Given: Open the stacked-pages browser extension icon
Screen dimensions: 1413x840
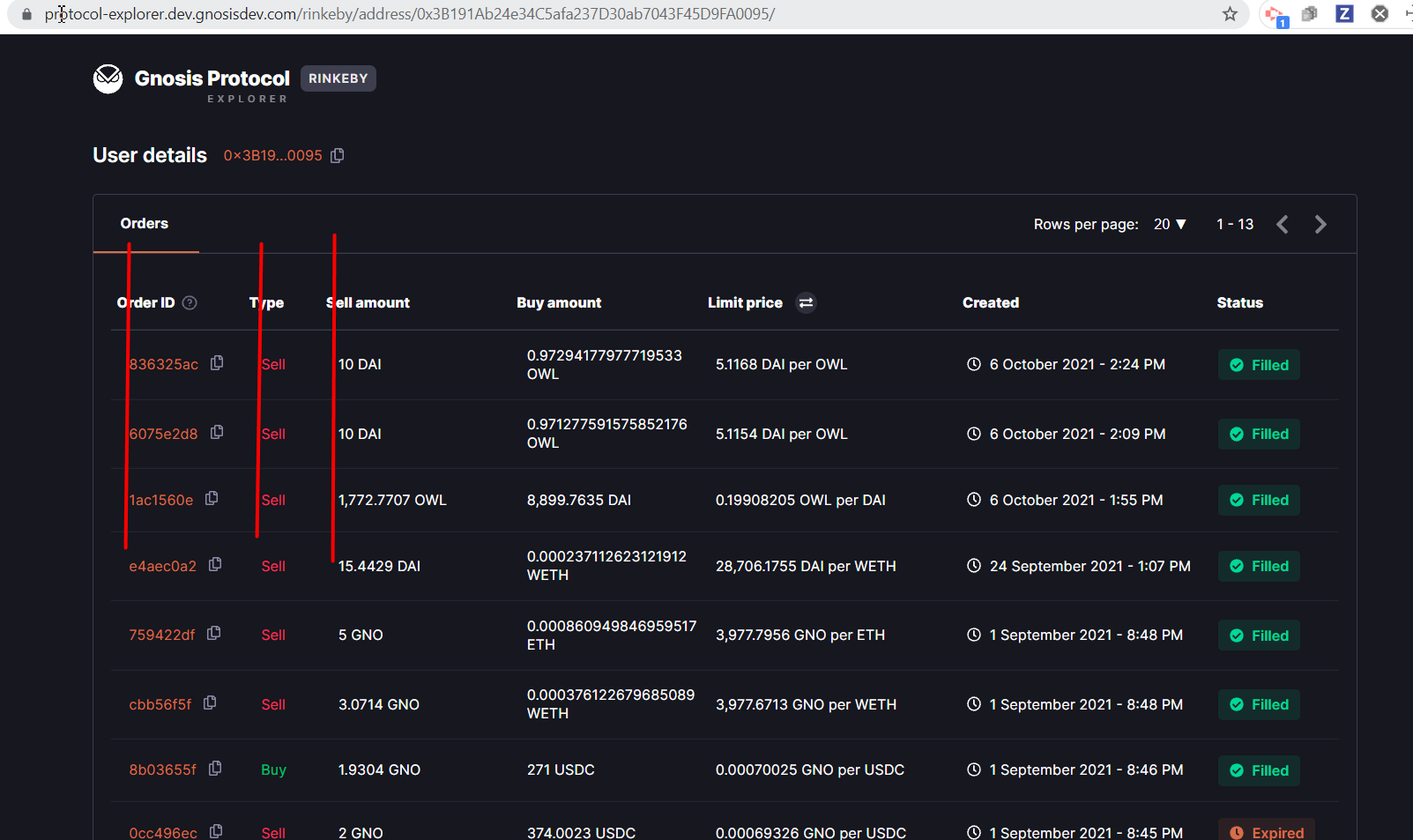Looking at the screenshot, I should pos(1309,13).
